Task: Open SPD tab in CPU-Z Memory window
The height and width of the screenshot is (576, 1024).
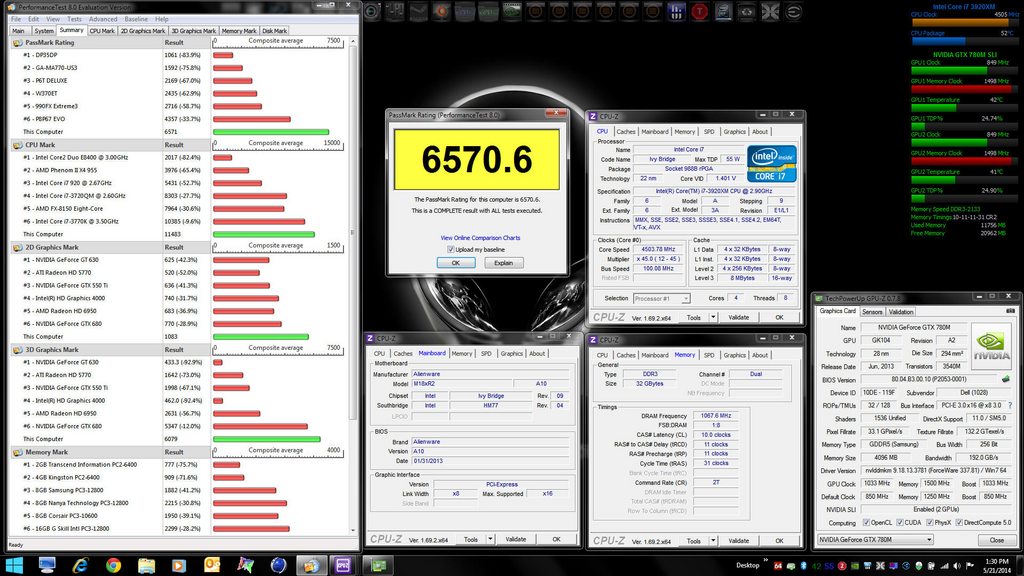Action: pos(709,355)
